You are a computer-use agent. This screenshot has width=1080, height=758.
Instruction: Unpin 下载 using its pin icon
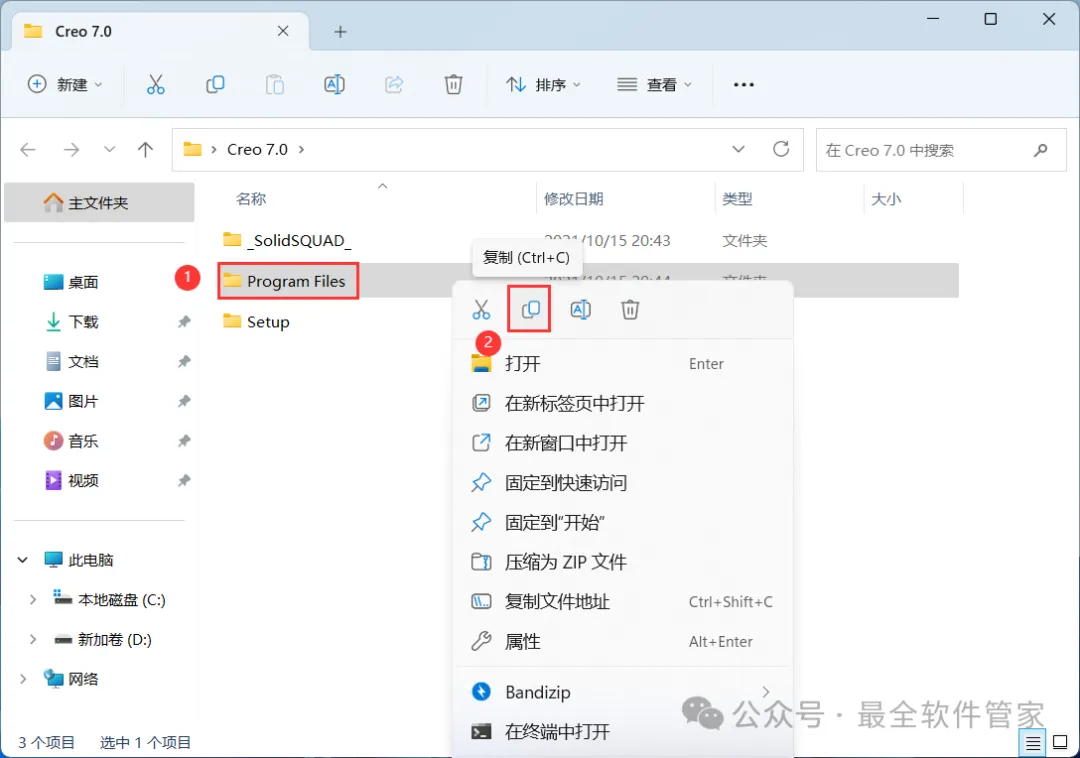click(184, 322)
